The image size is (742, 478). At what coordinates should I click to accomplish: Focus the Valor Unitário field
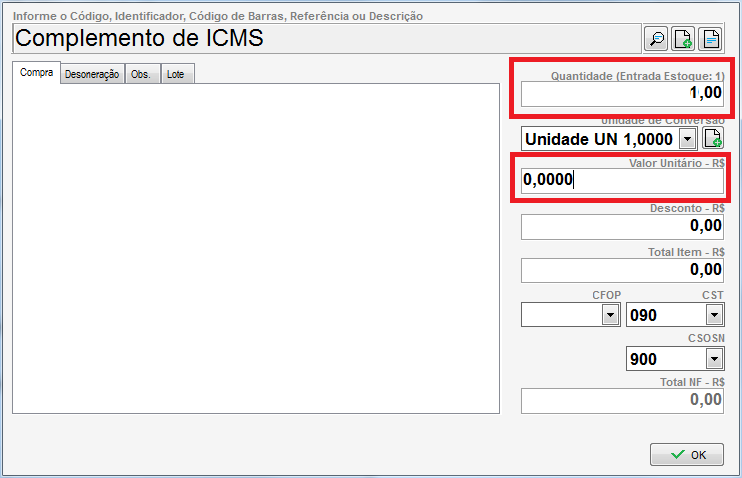pyautogui.click(x=621, y=181)
